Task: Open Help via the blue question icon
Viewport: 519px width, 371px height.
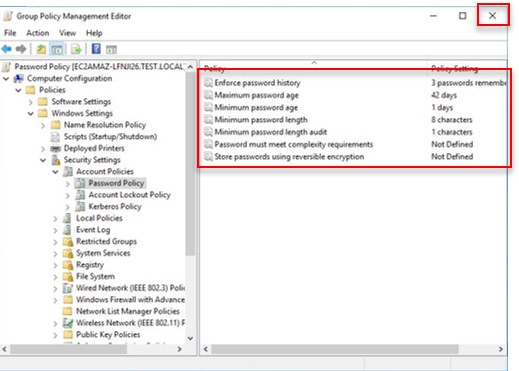Action: point(96,49)
